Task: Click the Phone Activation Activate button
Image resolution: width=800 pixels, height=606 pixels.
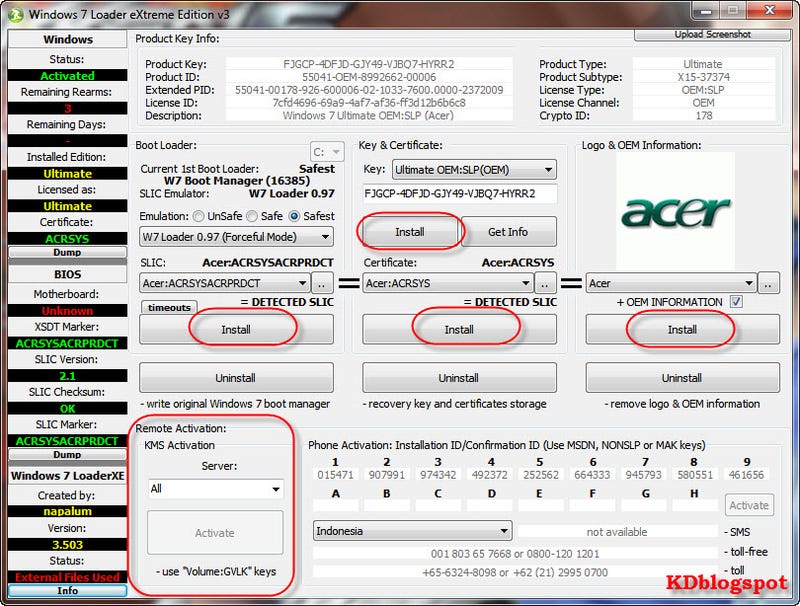Action: click(x=749, y=505)
